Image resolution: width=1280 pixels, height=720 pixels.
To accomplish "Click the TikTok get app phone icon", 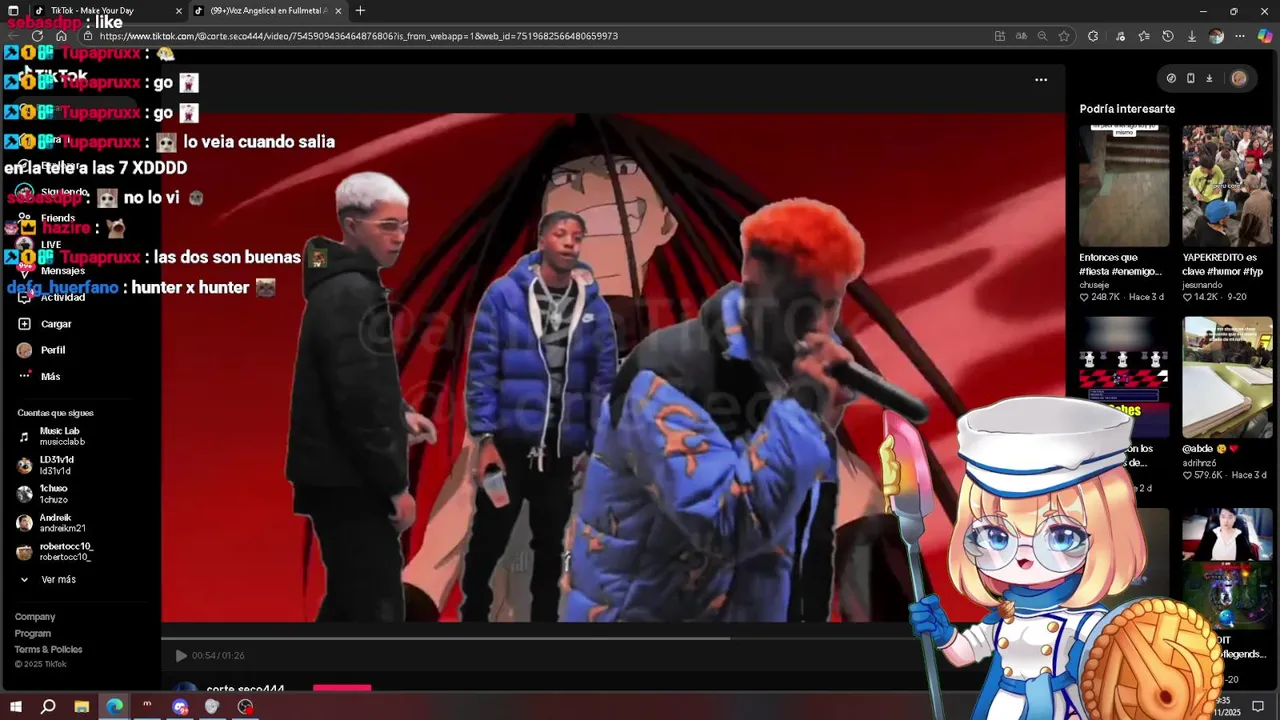I will click(1190, 78).
